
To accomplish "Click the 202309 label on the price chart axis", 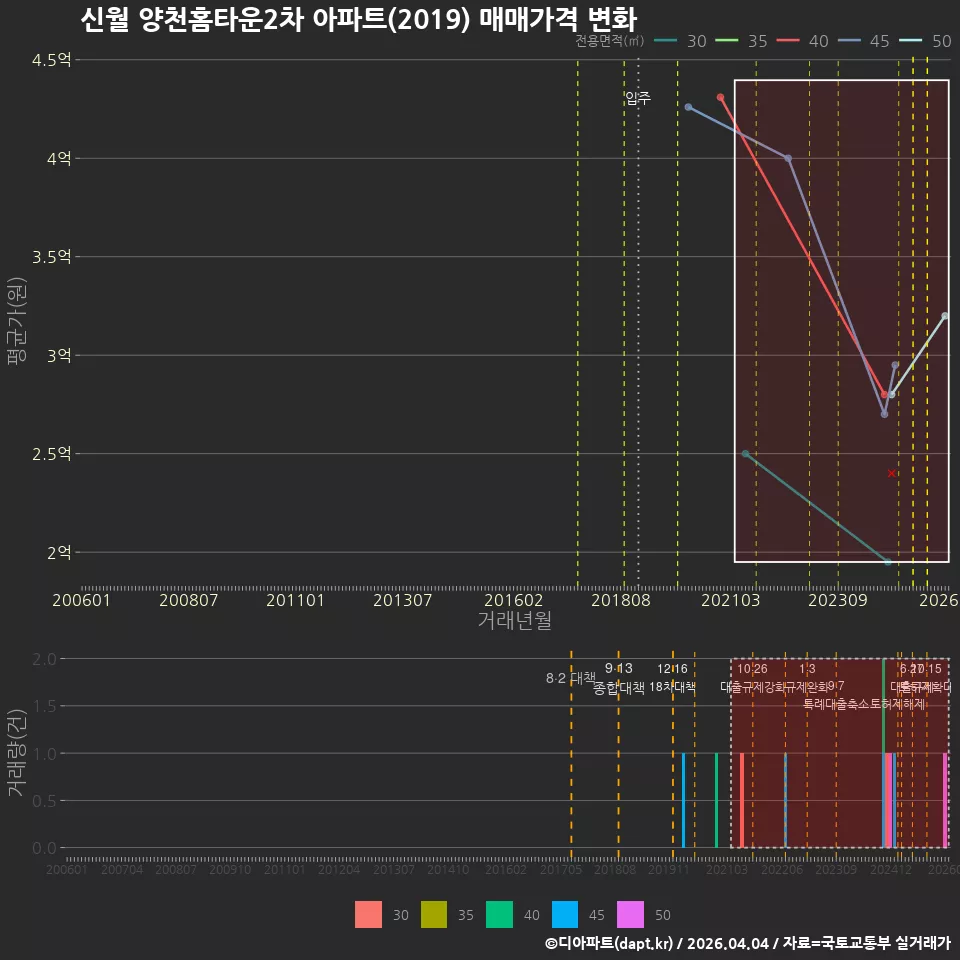I will pos(838,600).
